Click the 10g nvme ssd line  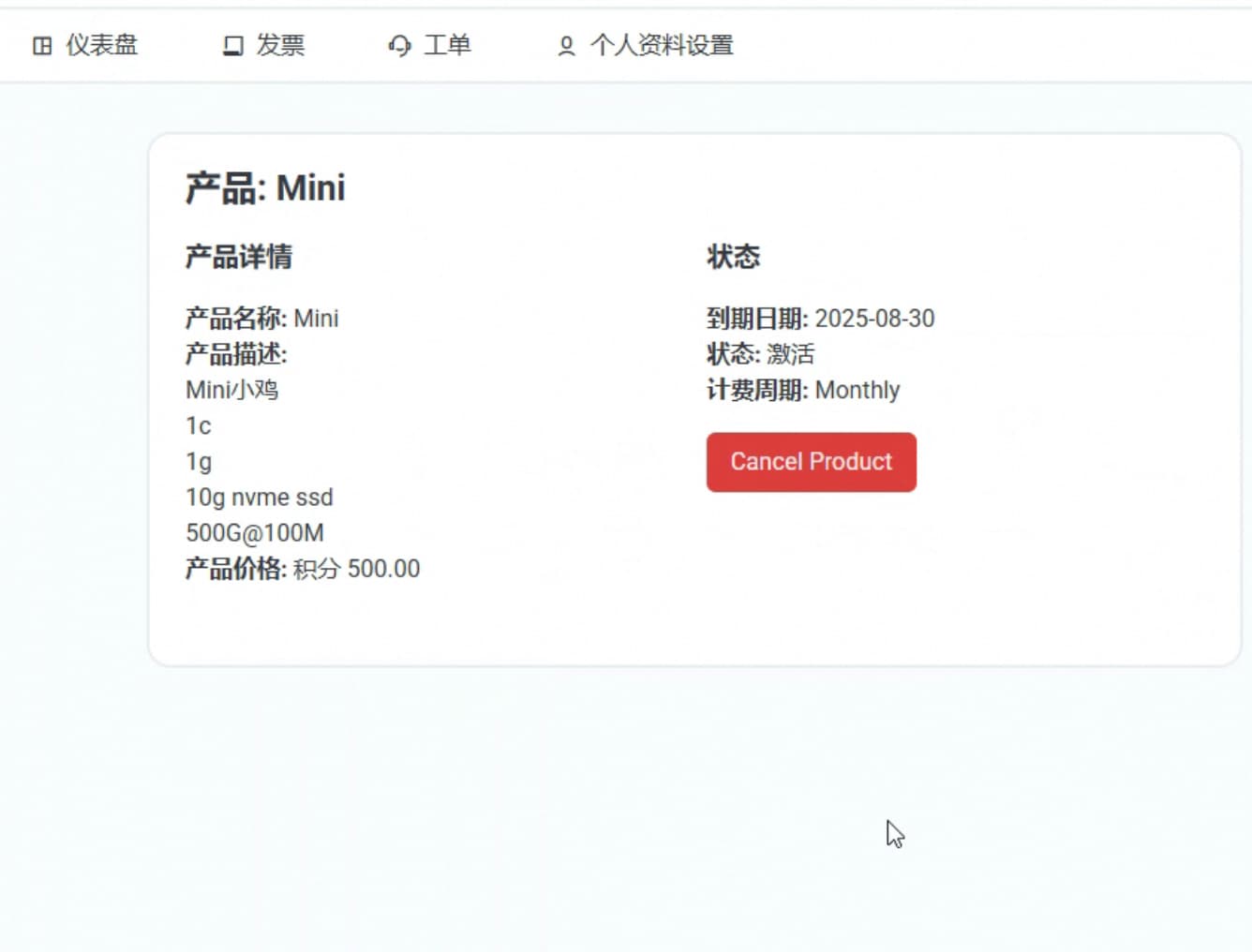coord(260,498)
